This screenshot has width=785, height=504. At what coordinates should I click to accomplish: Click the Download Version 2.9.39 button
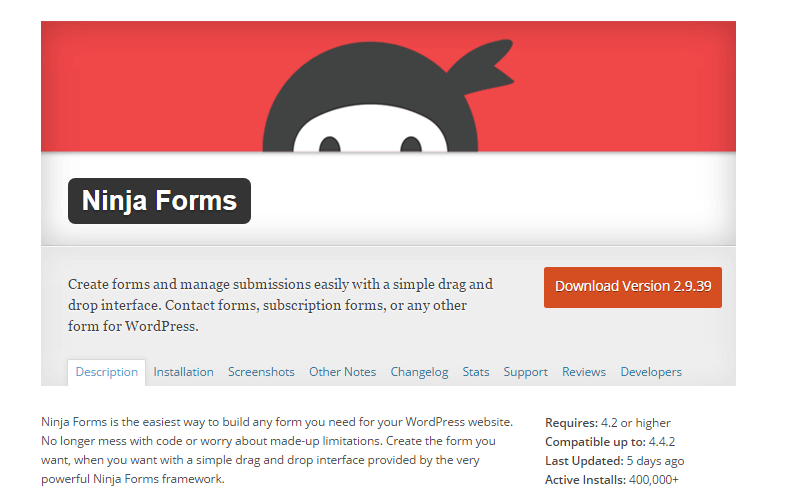633,287
